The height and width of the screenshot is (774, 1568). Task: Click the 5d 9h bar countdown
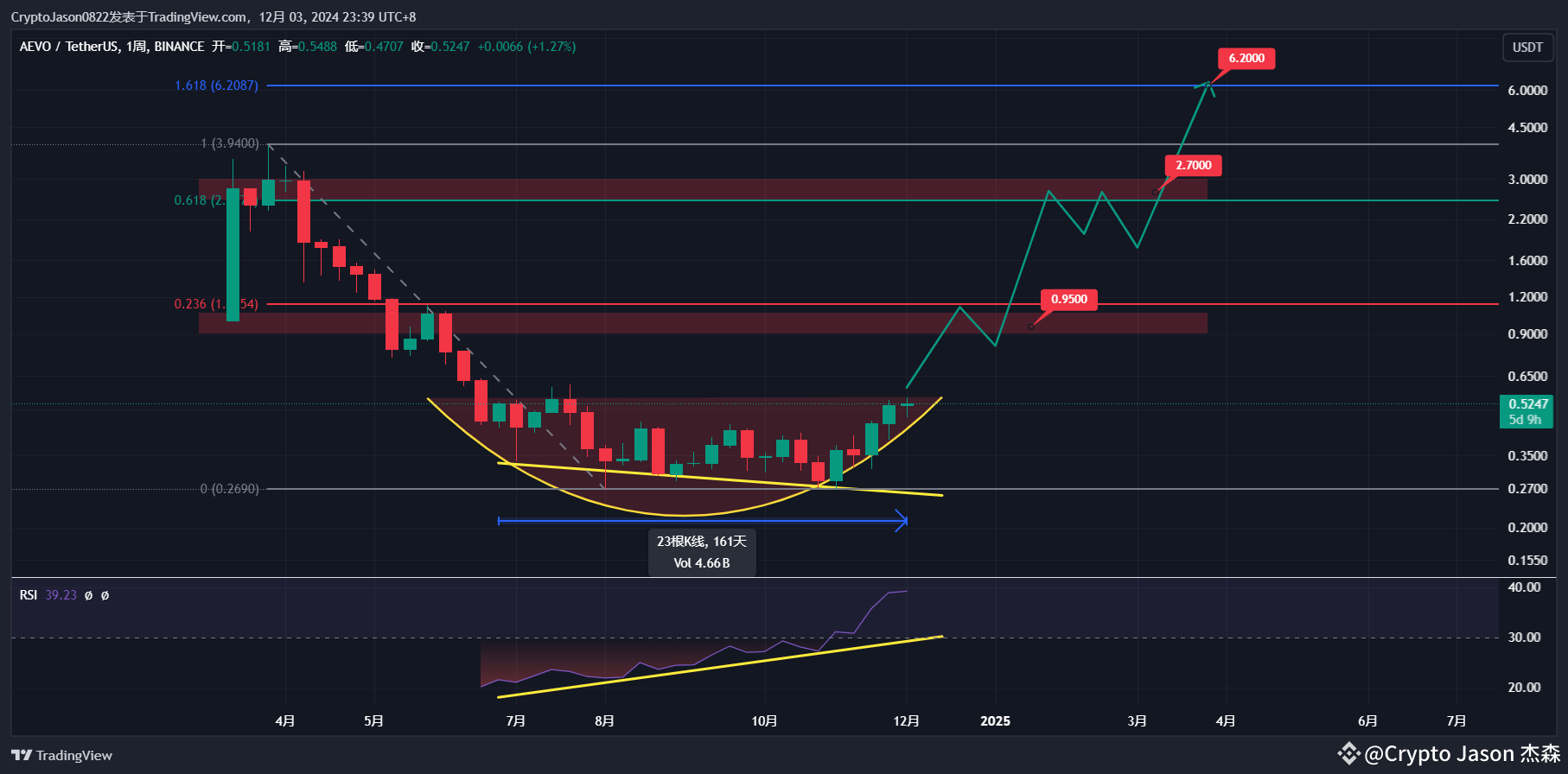pyautogui.click(x=1525, y=420)
